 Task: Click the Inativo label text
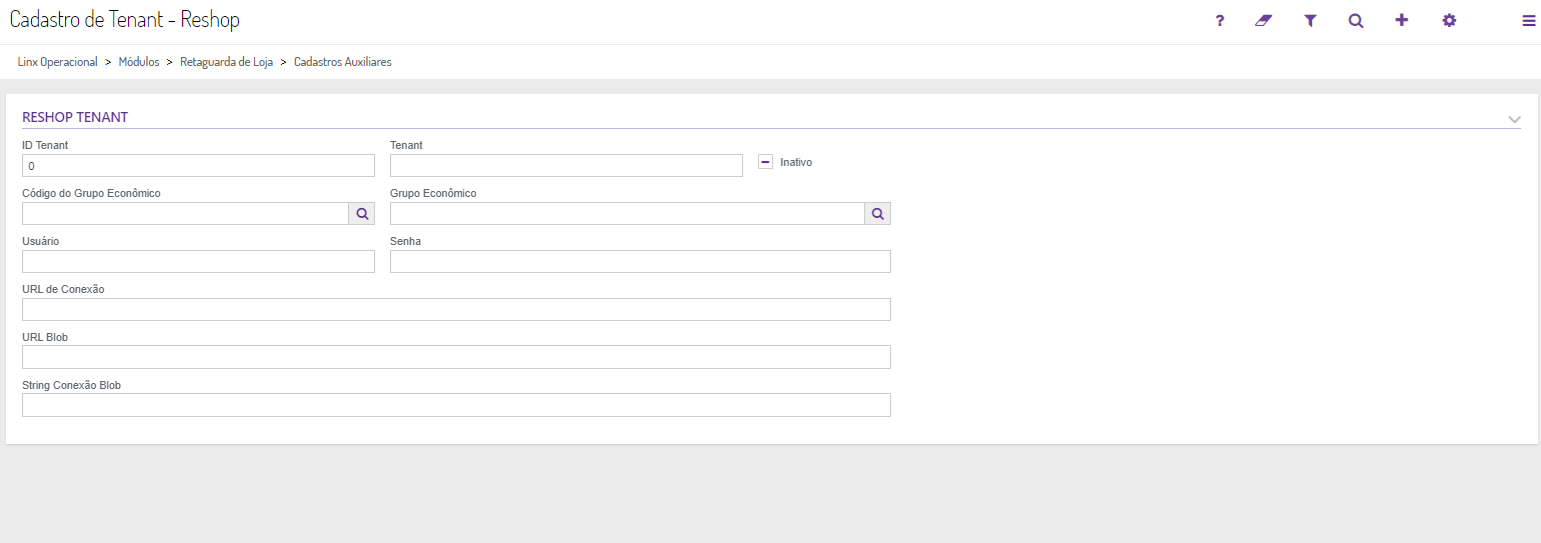pyautogui.click(x=796, y=162)
